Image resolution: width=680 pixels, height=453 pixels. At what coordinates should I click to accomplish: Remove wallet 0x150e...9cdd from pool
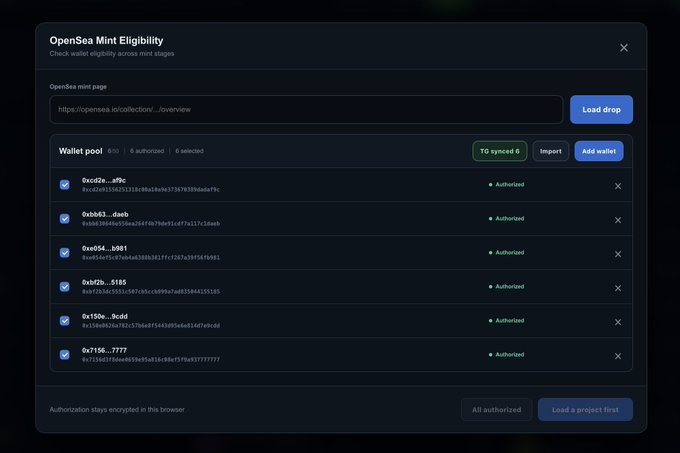618,322
